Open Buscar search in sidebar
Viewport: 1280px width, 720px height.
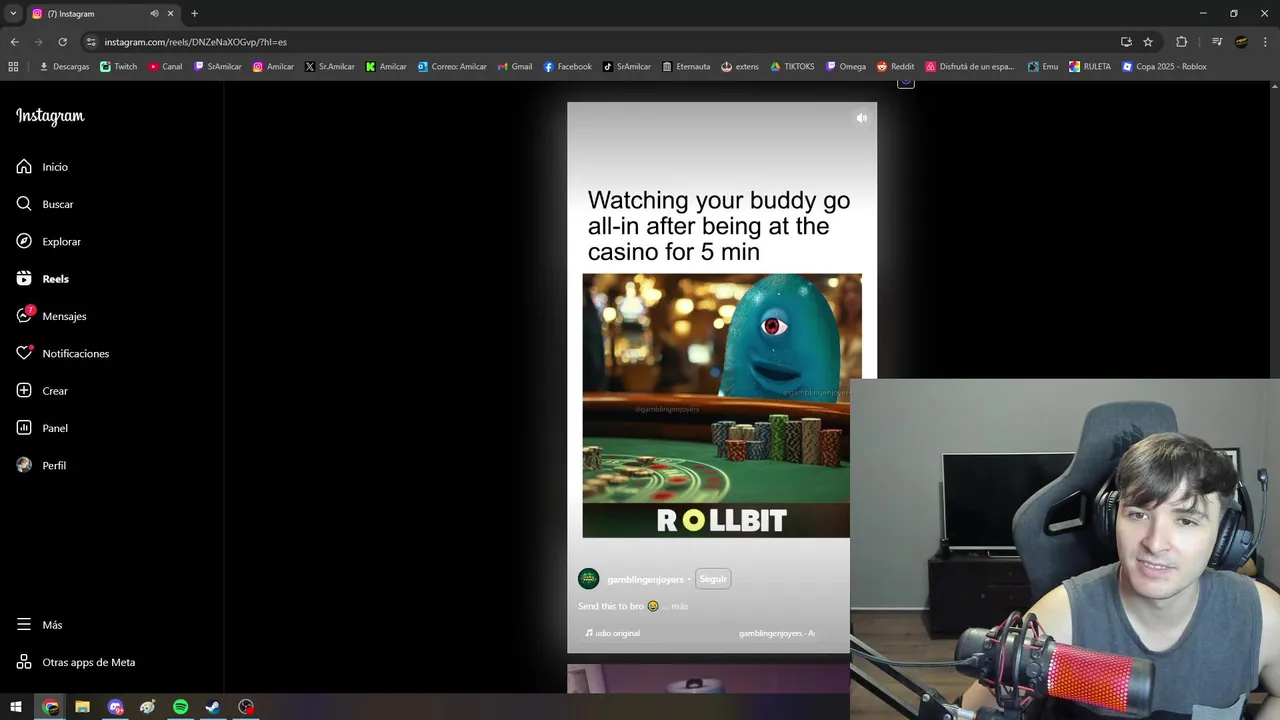pyautogui.click(x=45, y=204)
